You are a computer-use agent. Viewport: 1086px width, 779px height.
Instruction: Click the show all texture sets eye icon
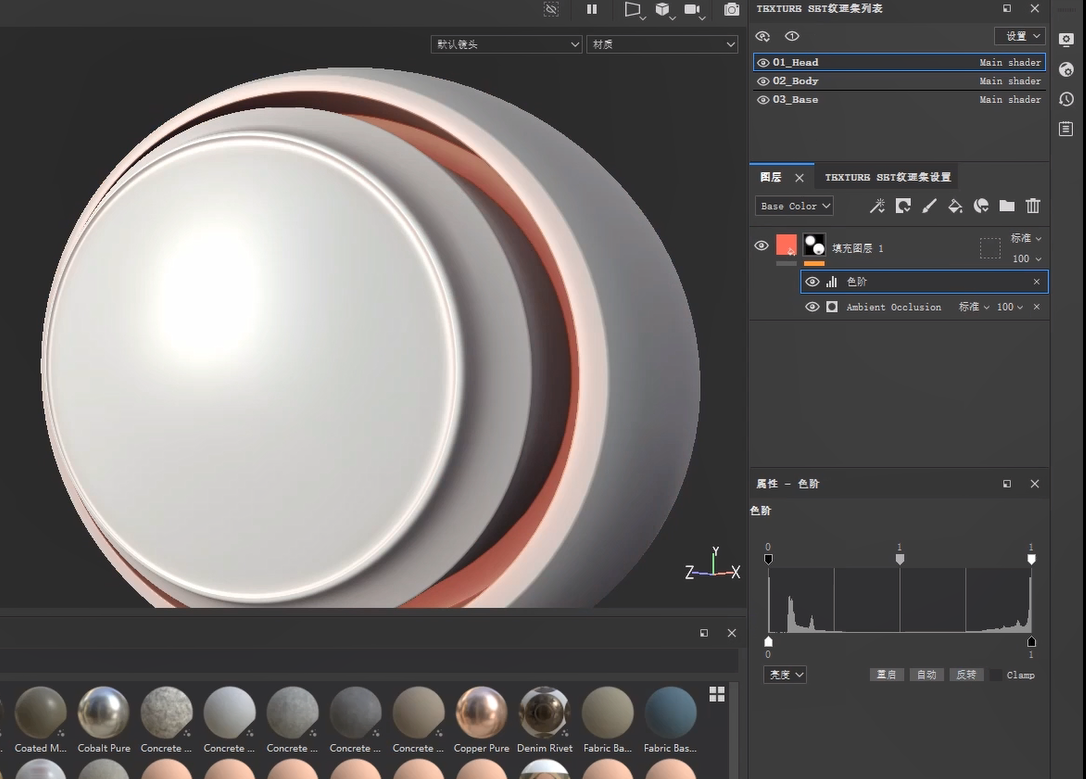763,36
